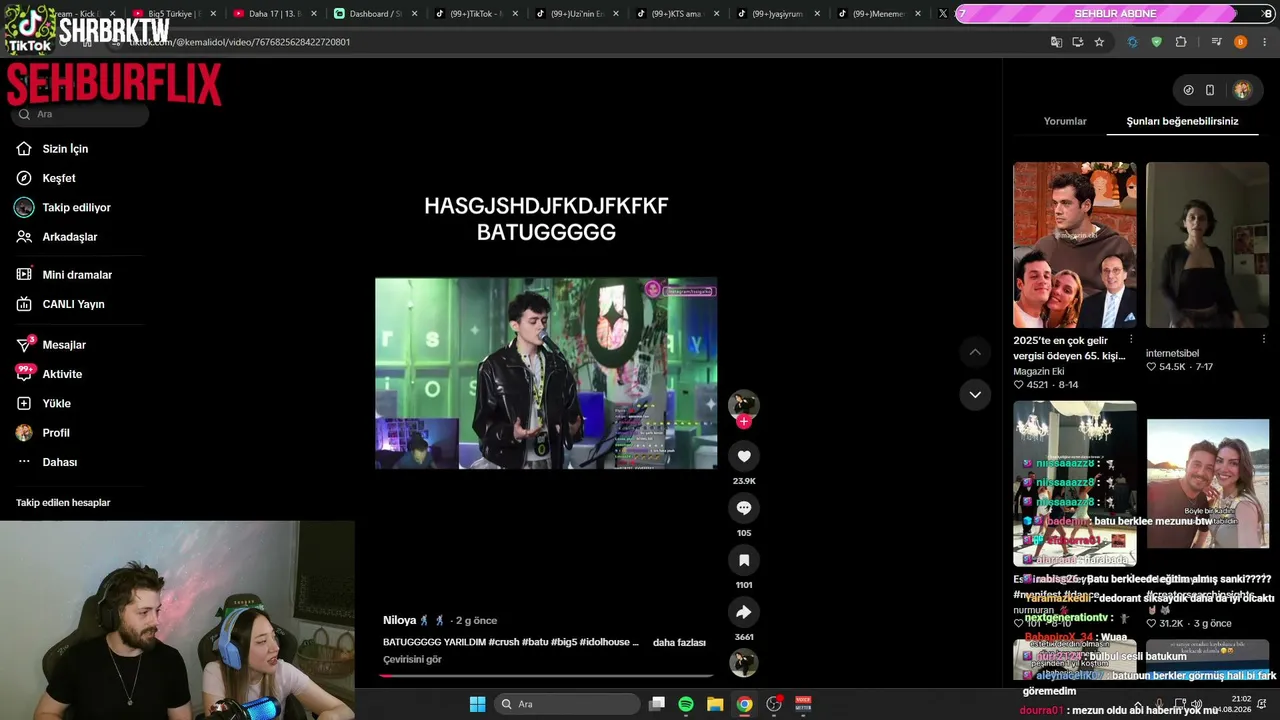Click the Takip edilen hesaplar heading
The height and width of the screenshot is (720, 1280).
[63, 503]
